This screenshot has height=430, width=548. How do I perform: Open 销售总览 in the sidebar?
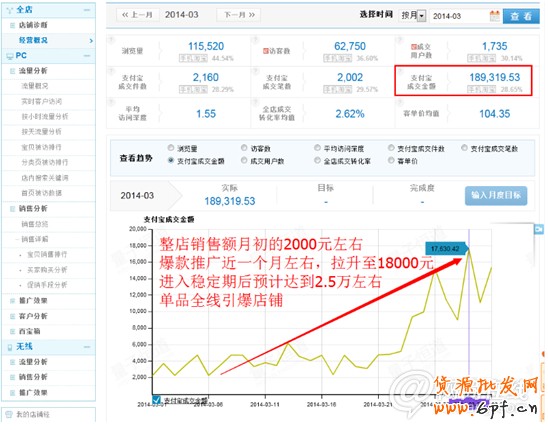(x=35, y=224)
